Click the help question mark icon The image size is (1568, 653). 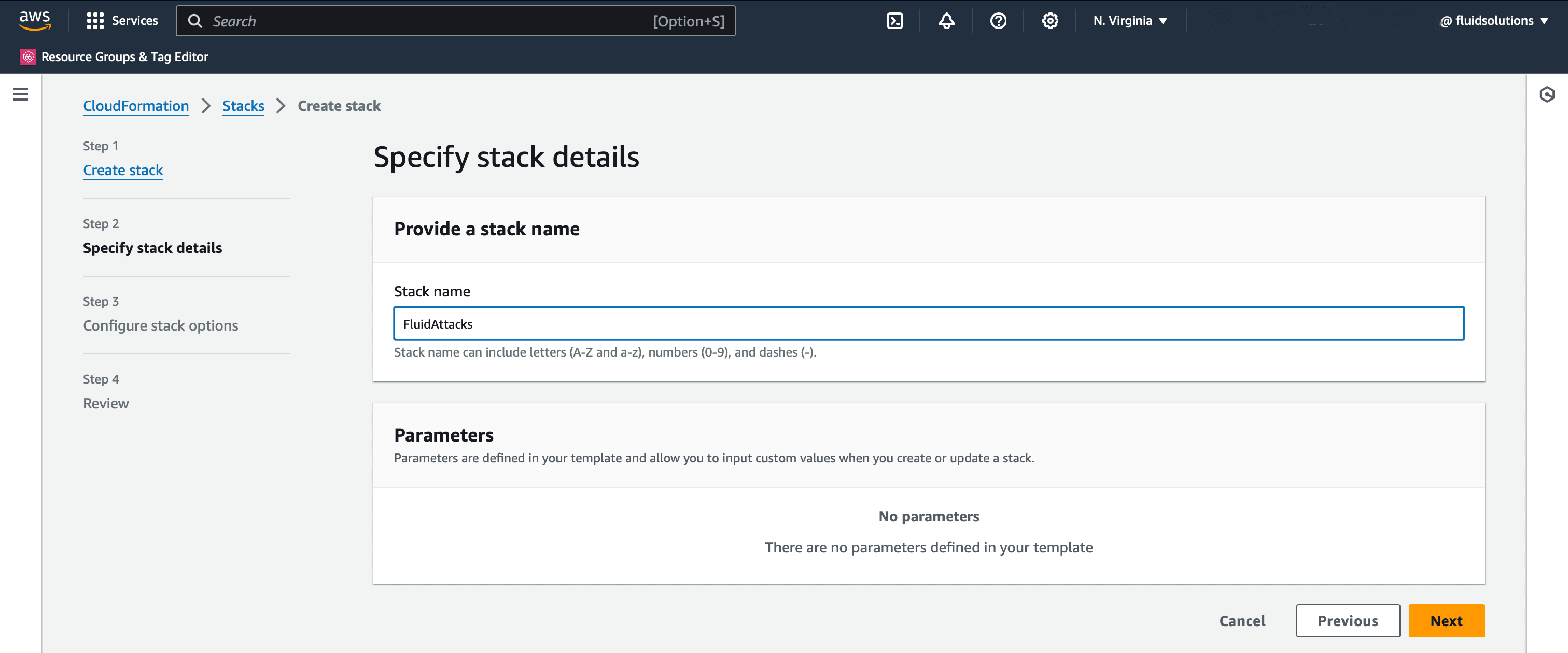coord(998,20)
